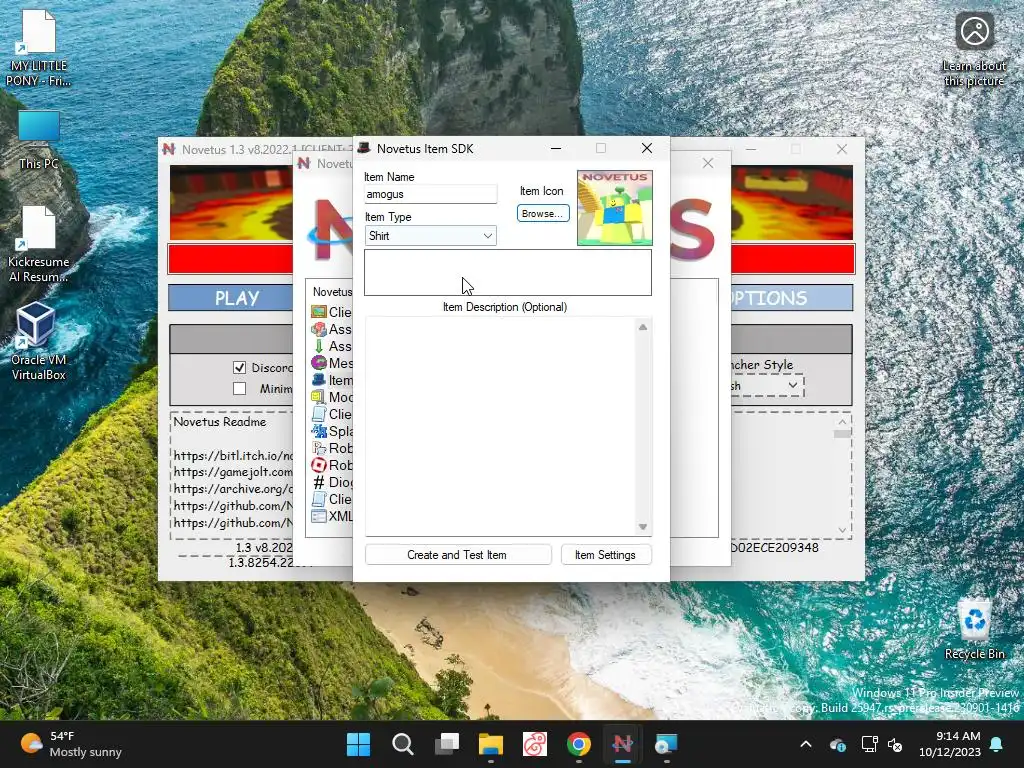
Task: Select the Spla entry with blue puzzle icon
Action: pyautogui.click(x=332, y=431)
